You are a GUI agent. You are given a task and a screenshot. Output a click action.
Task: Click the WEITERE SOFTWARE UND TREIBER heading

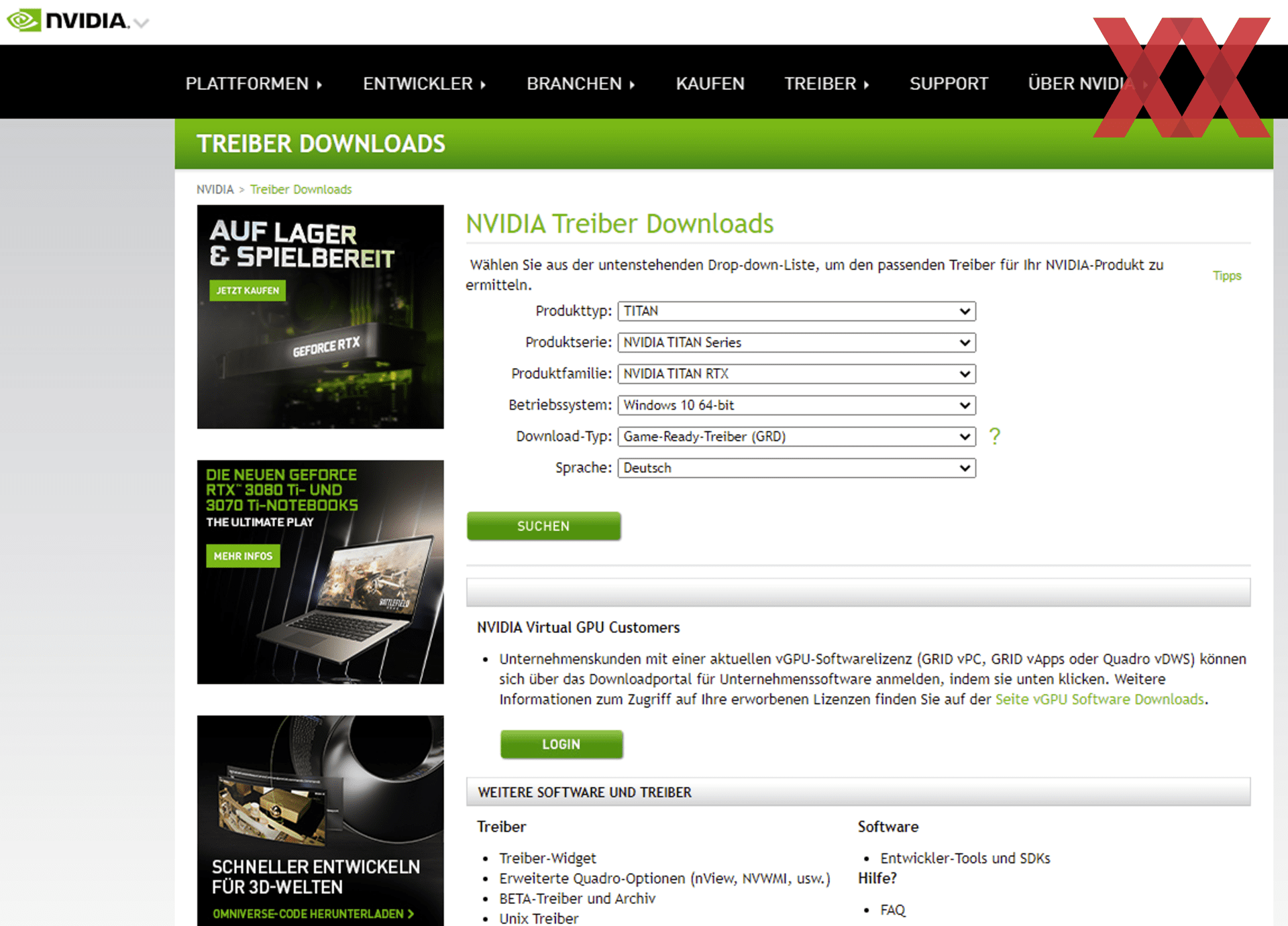584,793
